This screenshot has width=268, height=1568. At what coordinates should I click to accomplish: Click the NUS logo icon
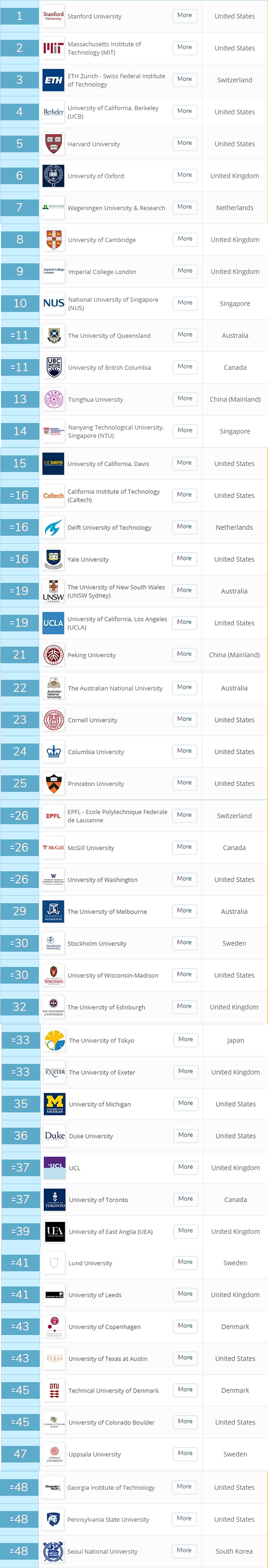[x=54, y=303]
